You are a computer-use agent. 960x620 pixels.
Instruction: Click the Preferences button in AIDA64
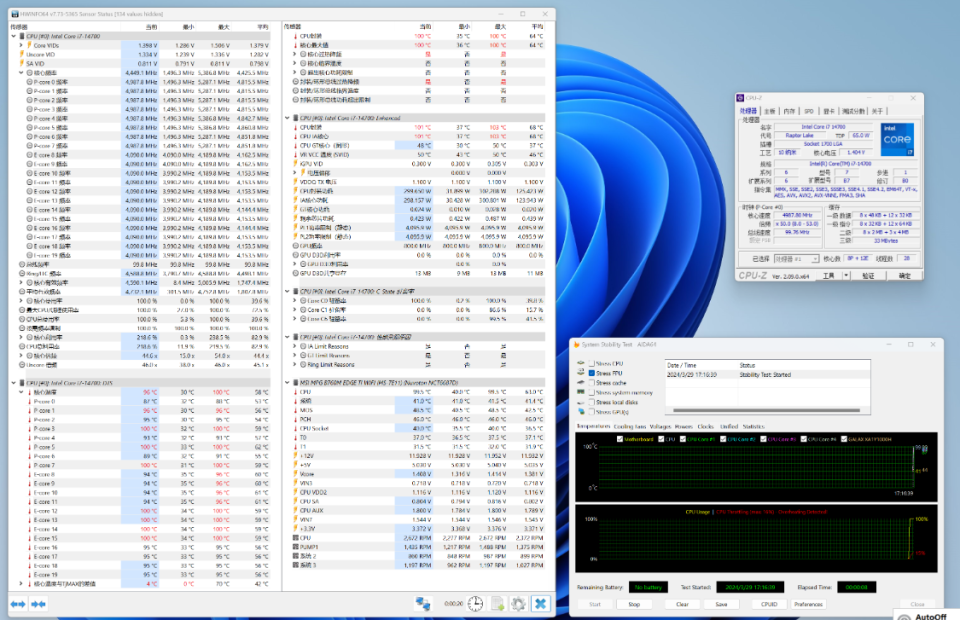(x=808, y=604)
